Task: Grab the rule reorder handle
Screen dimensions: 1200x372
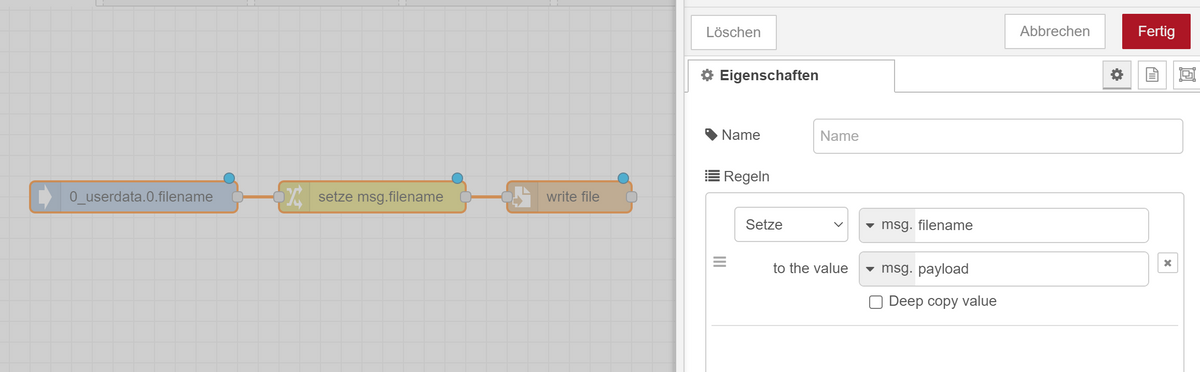Action: [718, 263]
